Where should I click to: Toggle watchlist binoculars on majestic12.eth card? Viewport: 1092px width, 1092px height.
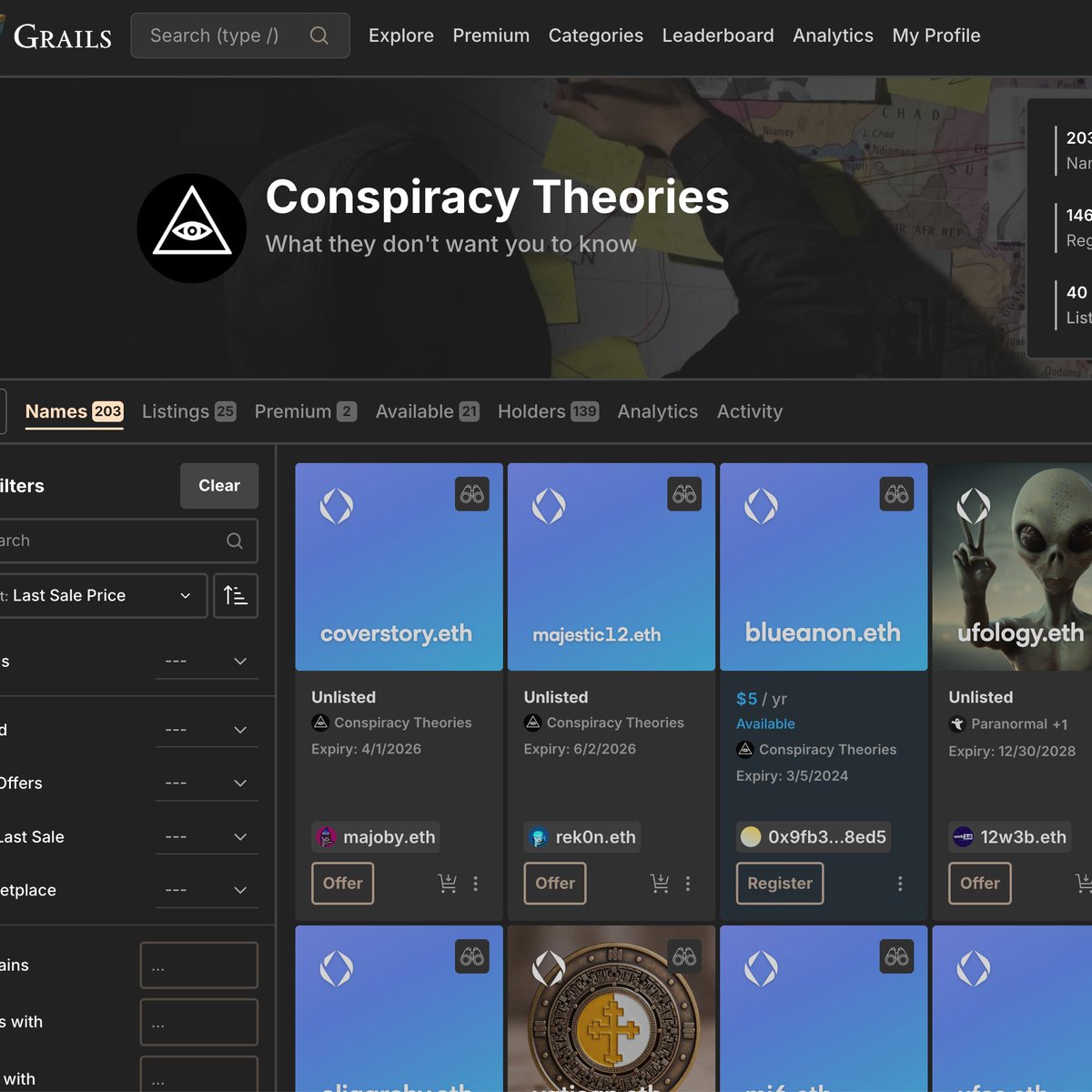[x=684, y=494]
